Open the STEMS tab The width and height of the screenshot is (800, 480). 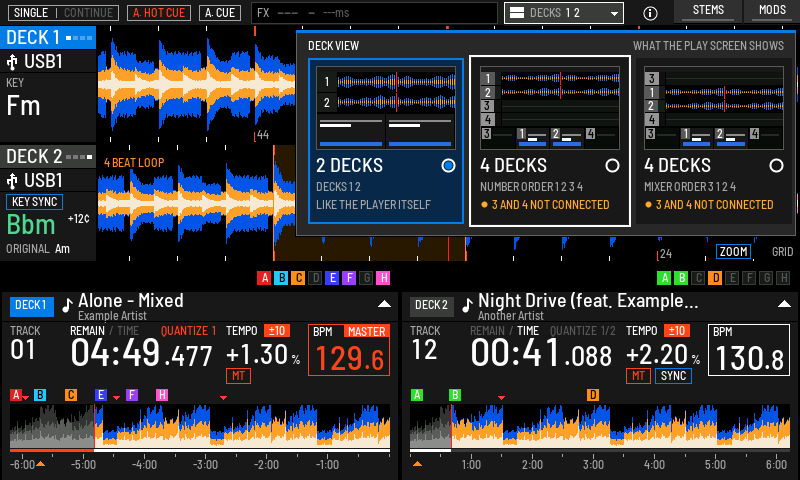708,11
